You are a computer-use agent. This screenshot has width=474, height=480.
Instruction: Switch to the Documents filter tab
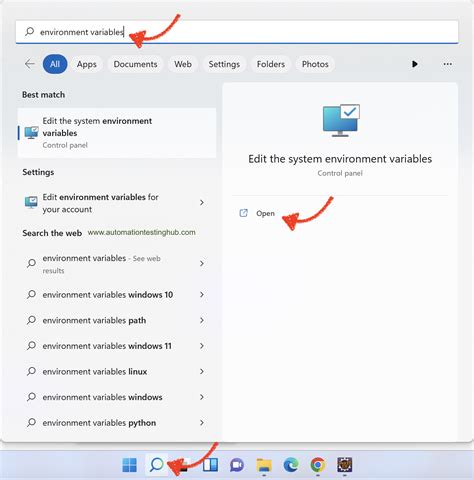click(135, 64)
